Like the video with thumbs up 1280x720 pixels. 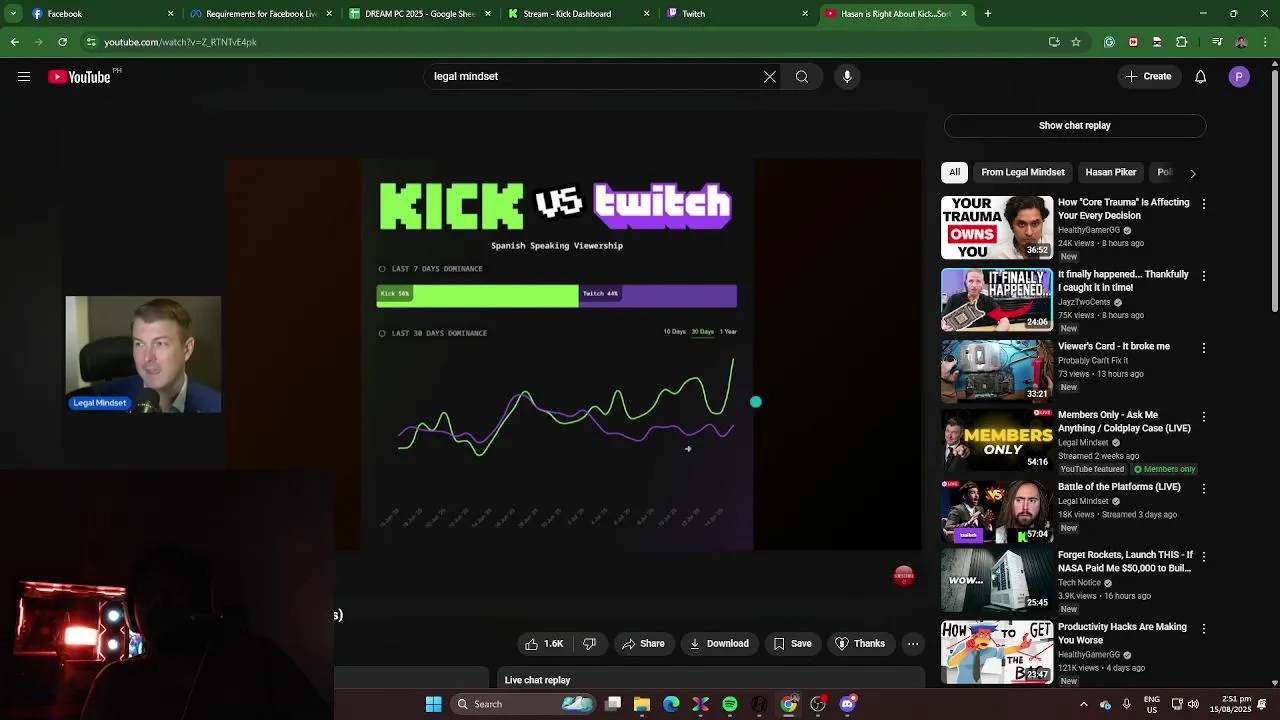tap(543, 644)
